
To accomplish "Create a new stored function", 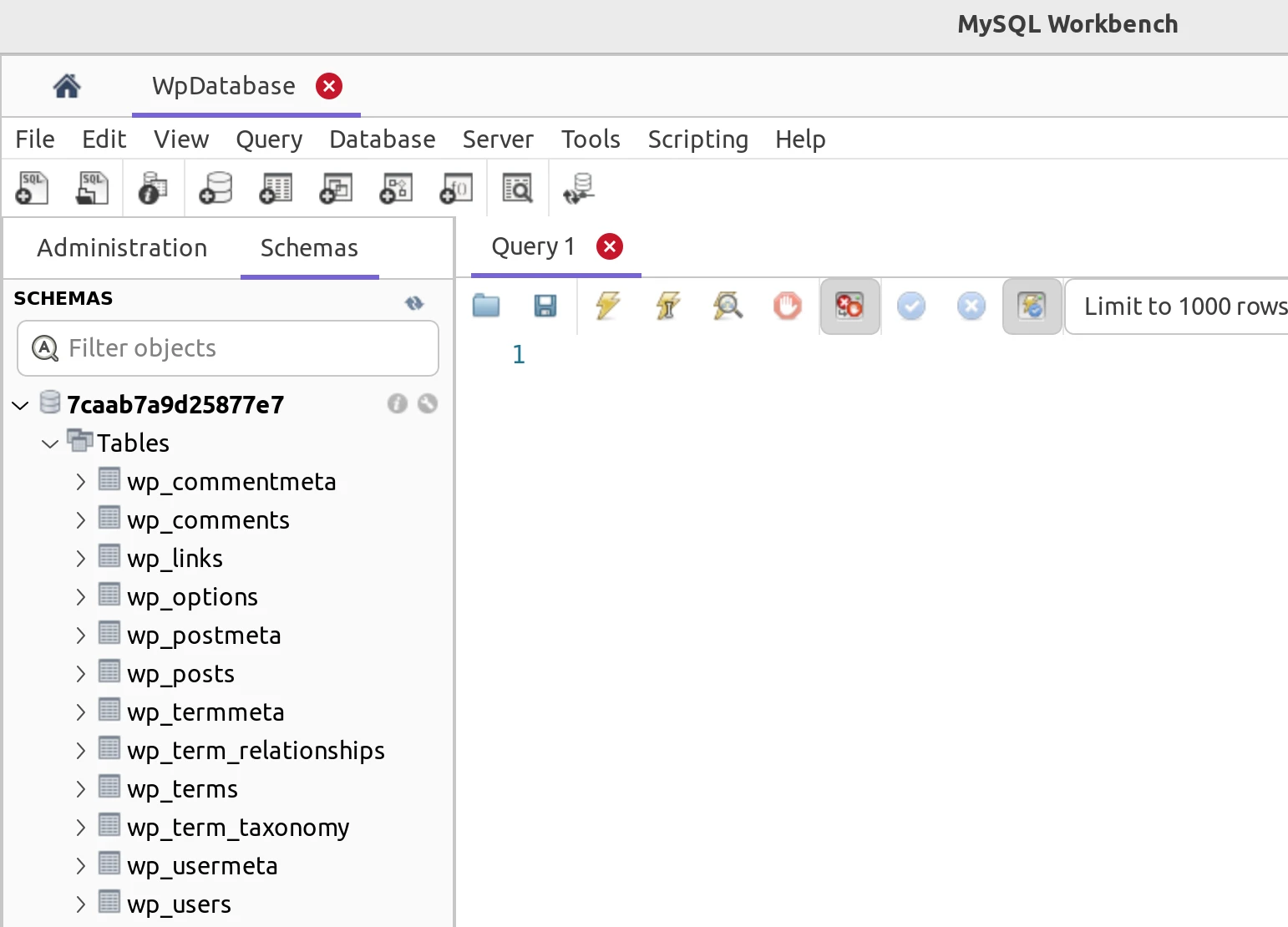I will 456,188.
